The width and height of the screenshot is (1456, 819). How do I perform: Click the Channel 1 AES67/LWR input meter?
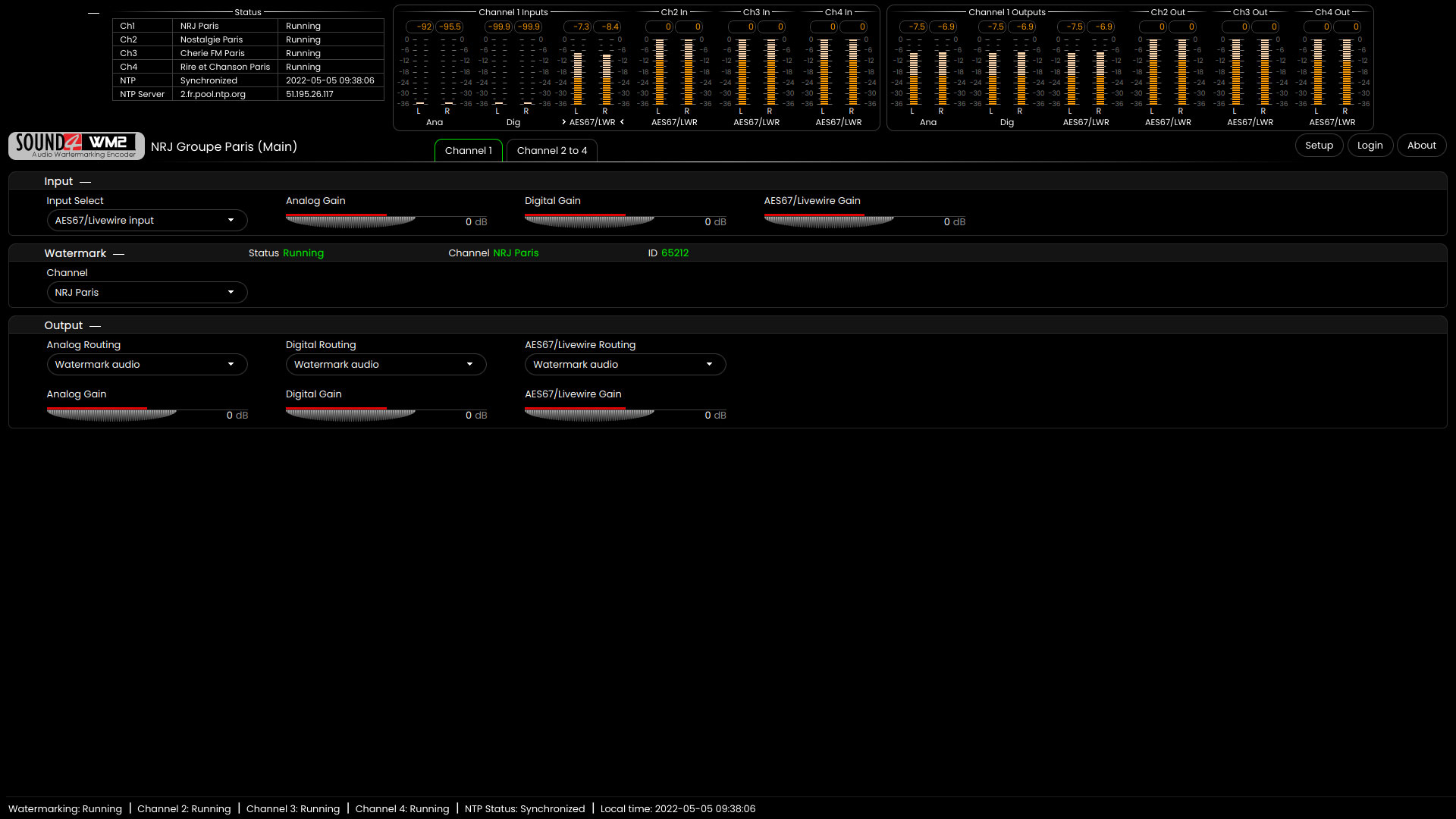point(591,73)
